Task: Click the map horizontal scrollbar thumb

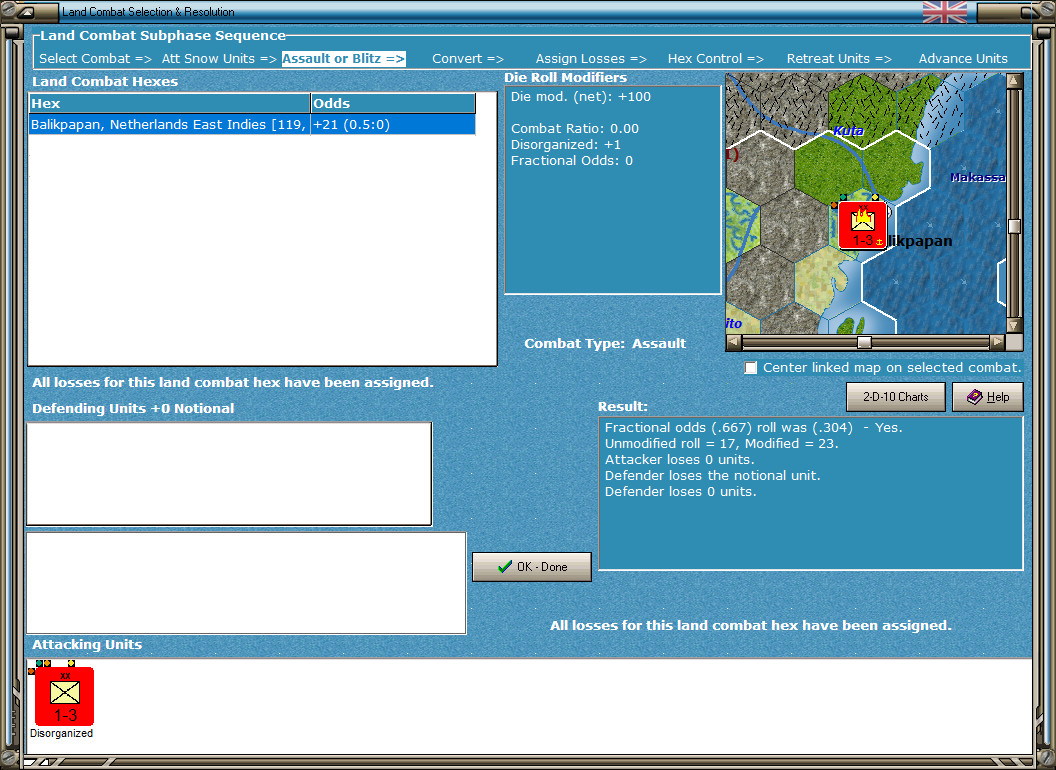Action: point(864,342)
